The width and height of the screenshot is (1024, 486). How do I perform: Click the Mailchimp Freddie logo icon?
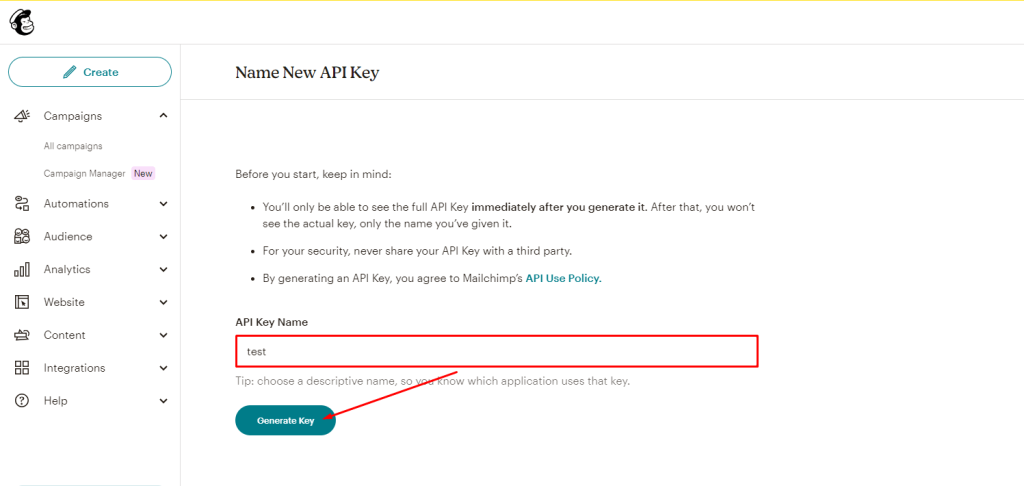pyautogui.click(x=22, y=22)
